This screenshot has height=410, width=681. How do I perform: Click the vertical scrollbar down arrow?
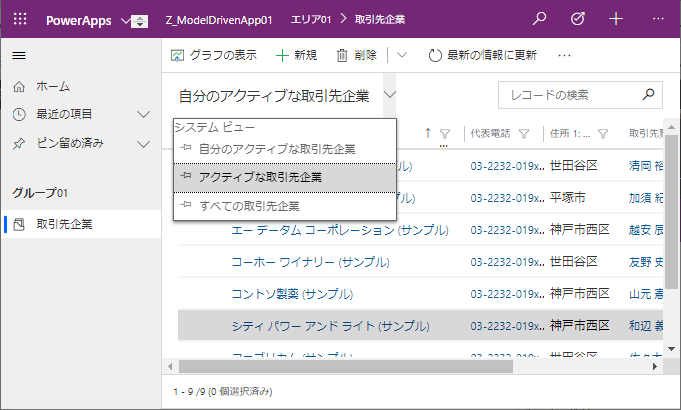tap(671, 349)
